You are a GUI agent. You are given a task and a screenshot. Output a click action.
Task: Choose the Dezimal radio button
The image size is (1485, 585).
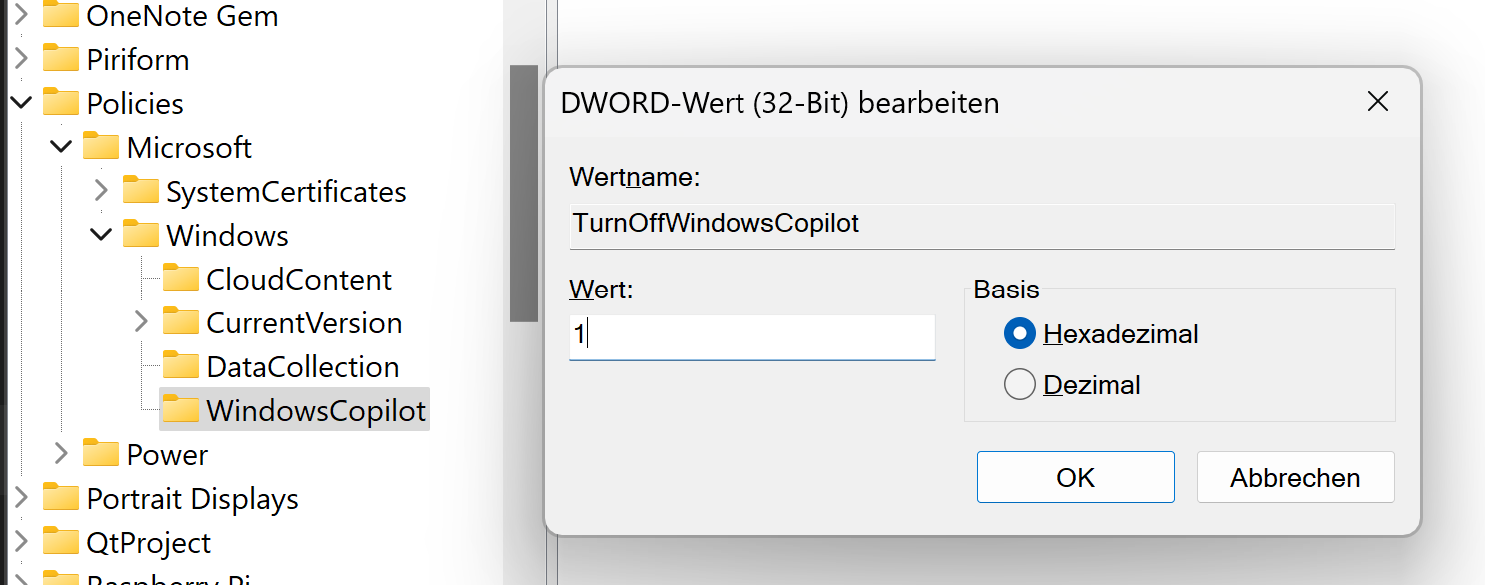[1019, 384]
